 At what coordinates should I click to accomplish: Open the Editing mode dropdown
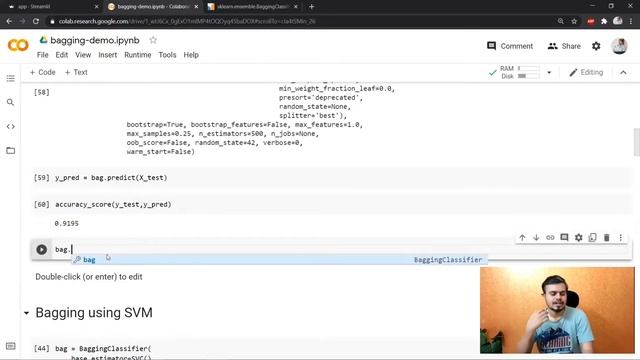point(586,72)
